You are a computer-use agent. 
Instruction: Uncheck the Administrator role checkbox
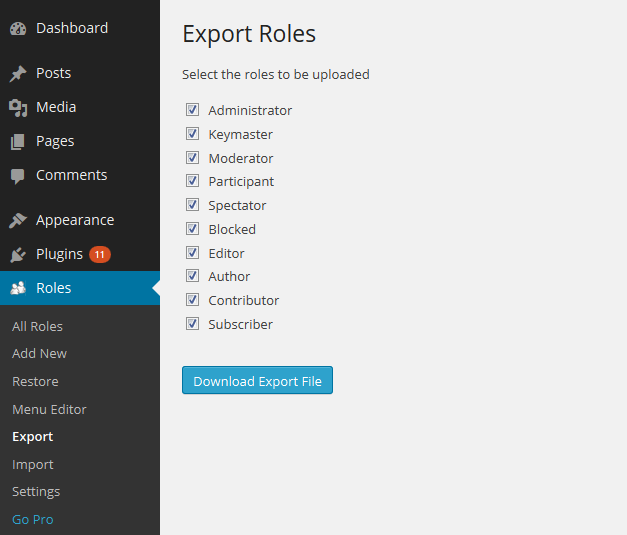click(x=192, y=110)
